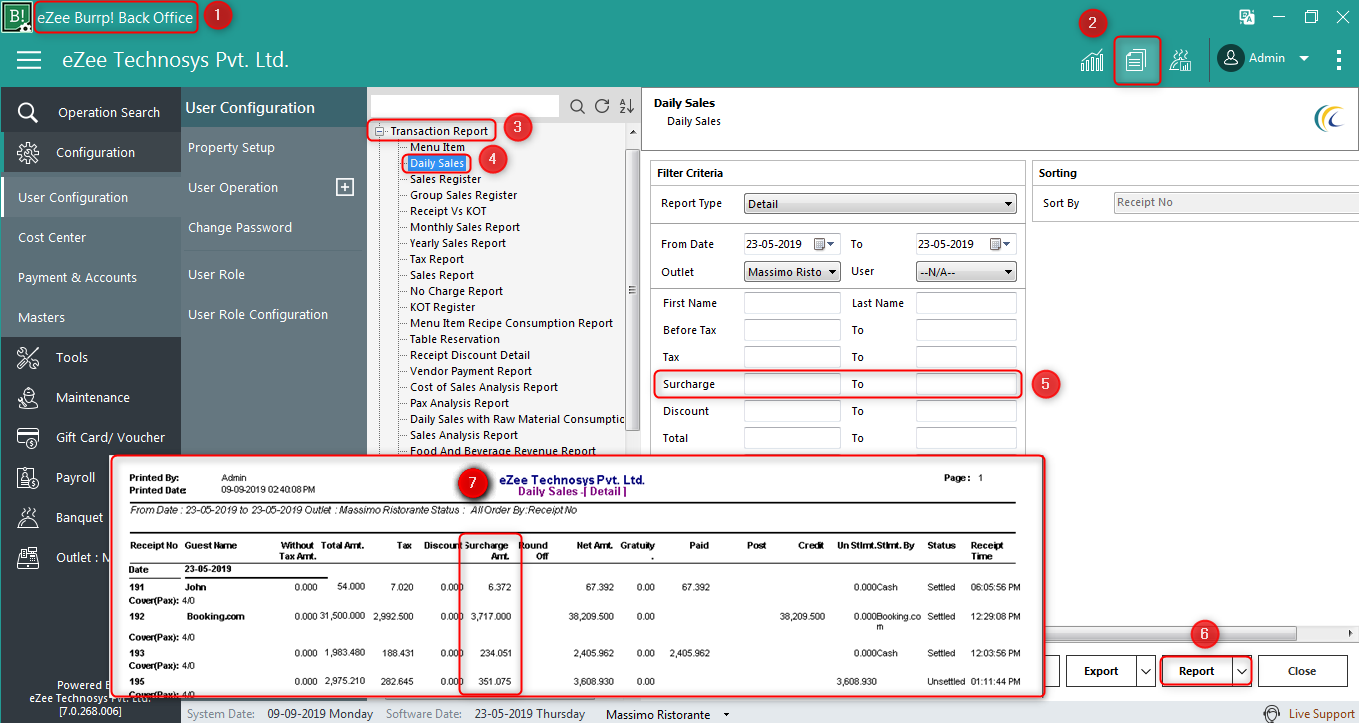Screen dimensions: 1359x723
Task: Open the statistics chart icon in header
Action: coord(1092,60)
